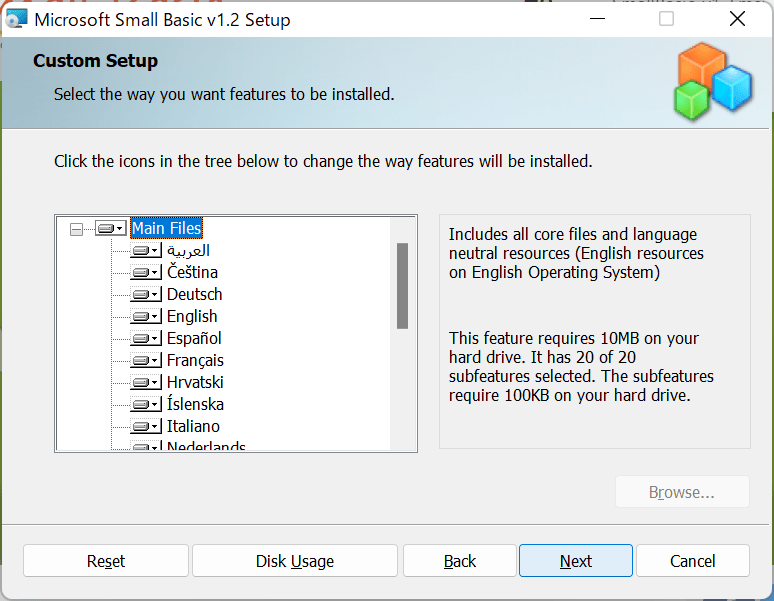Click the Deutsch feature drive icon

pos(146,295)
